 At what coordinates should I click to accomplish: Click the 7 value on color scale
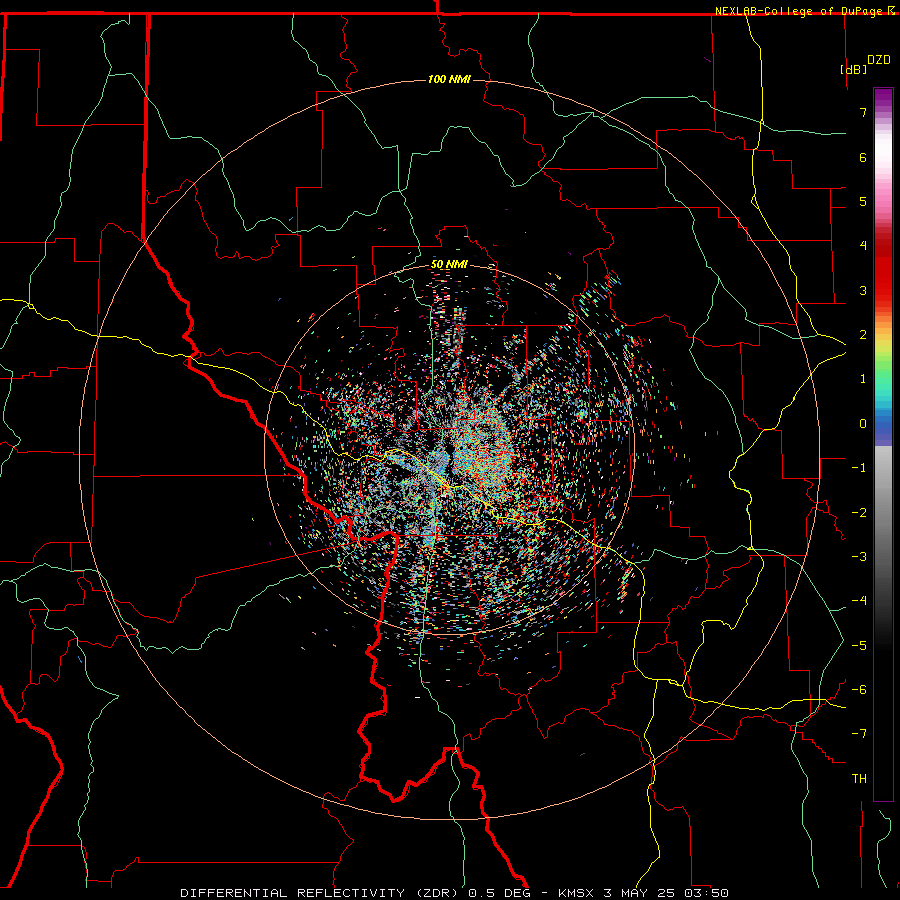point(863,112)
